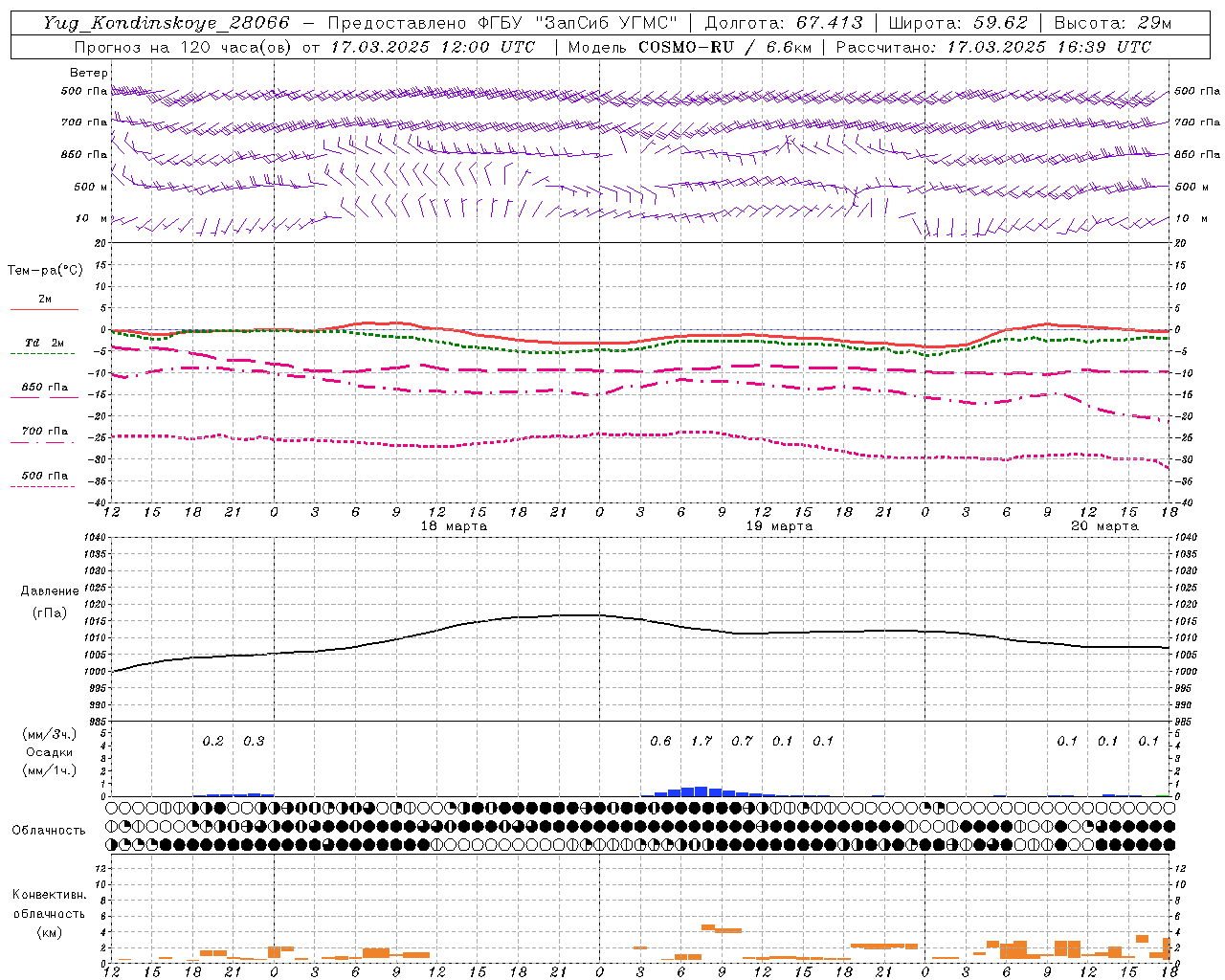Click the 'Тем-ра(°C)' temperature axis label
1225x980 pixels.
point(45,270)
